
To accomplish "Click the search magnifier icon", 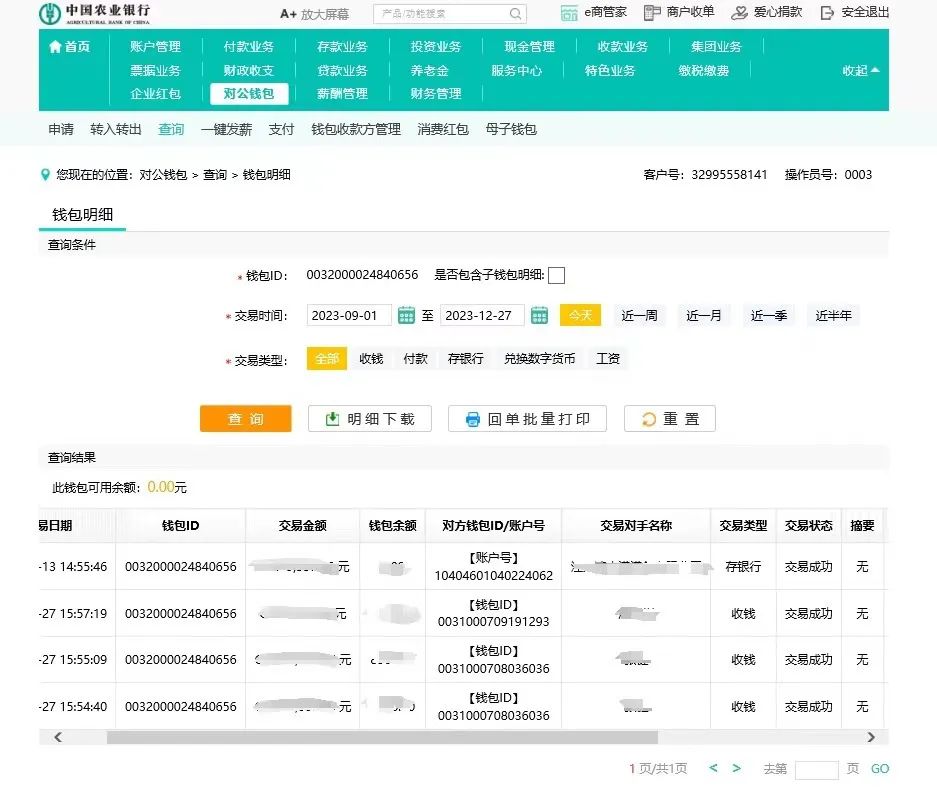I will pyautogui.click(x=515, y=14).
